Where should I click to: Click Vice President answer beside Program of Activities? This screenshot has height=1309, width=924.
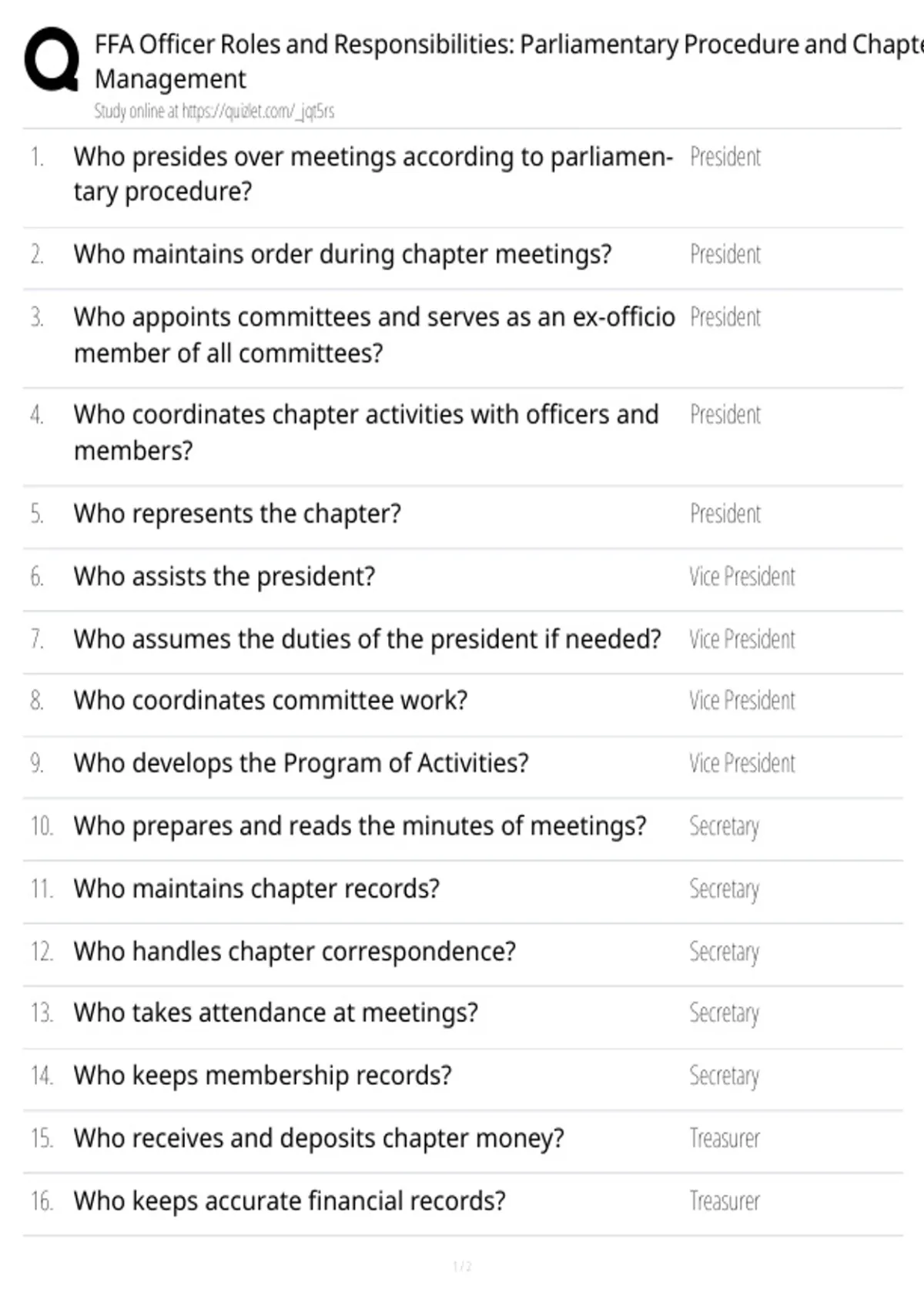pos(742,763)
